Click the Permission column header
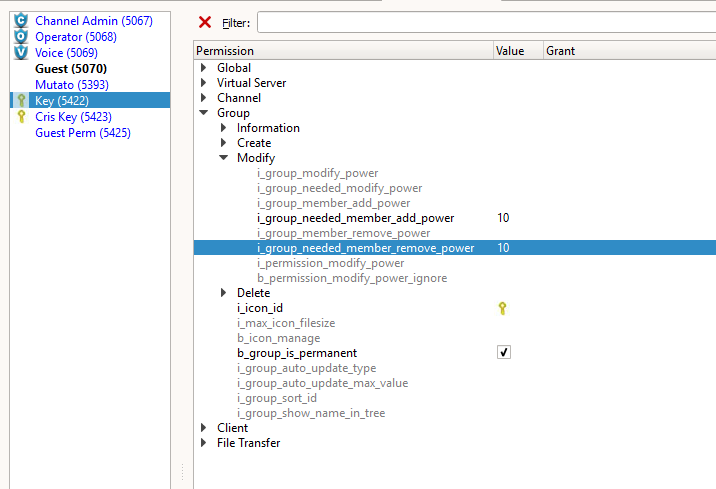The image size is (716, 489). [340, 50]
